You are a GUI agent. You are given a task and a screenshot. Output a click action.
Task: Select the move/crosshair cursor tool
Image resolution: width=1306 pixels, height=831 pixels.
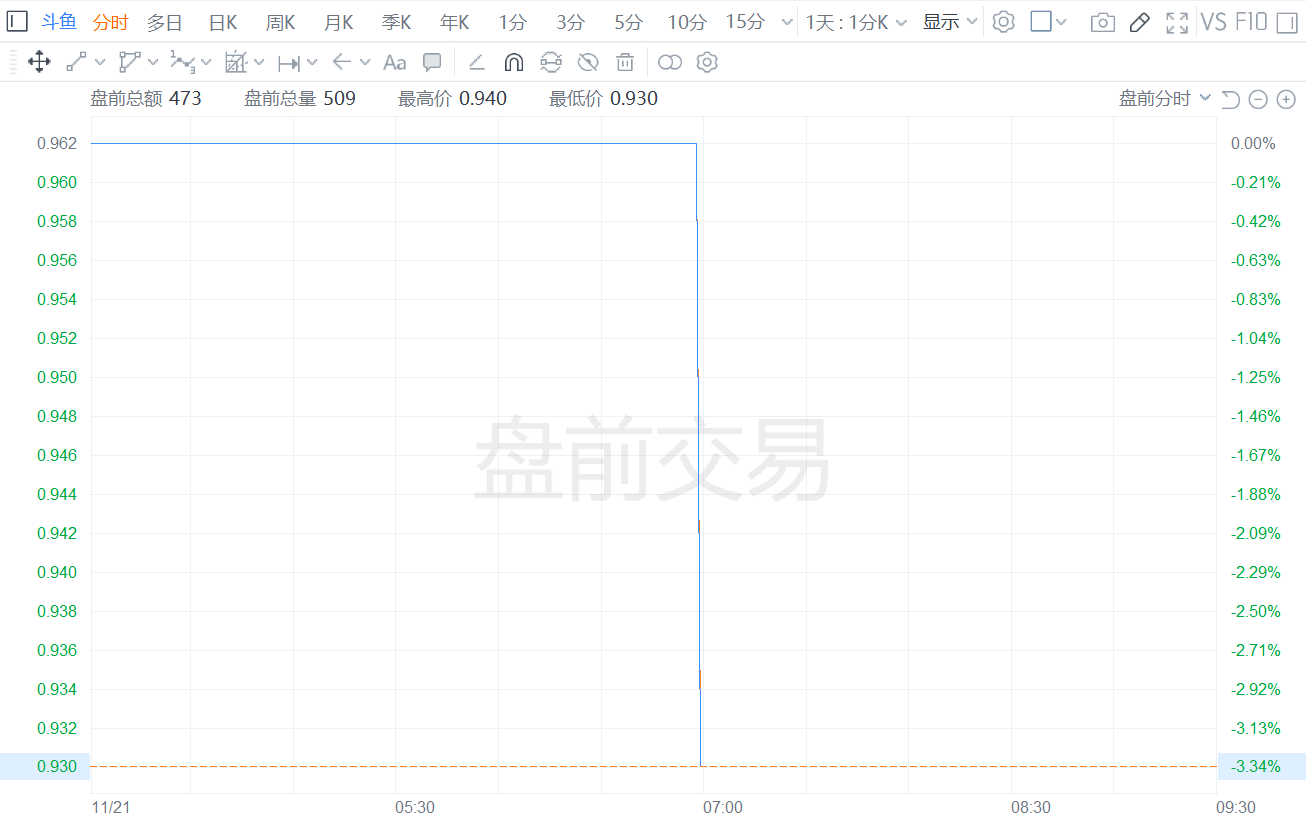[x=39, y=63]
